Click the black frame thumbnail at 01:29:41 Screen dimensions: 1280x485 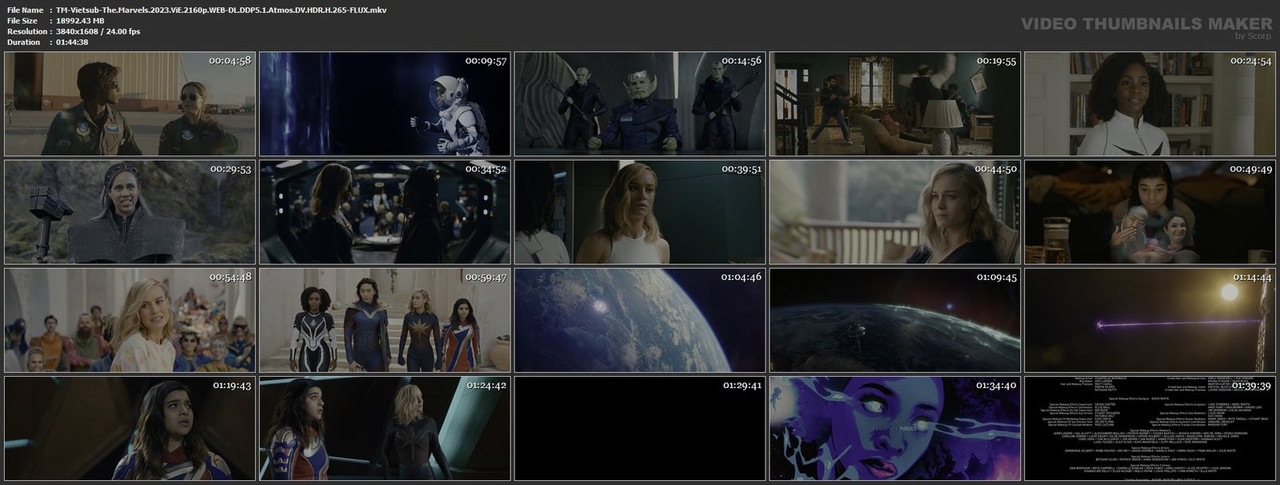point(639,427)
